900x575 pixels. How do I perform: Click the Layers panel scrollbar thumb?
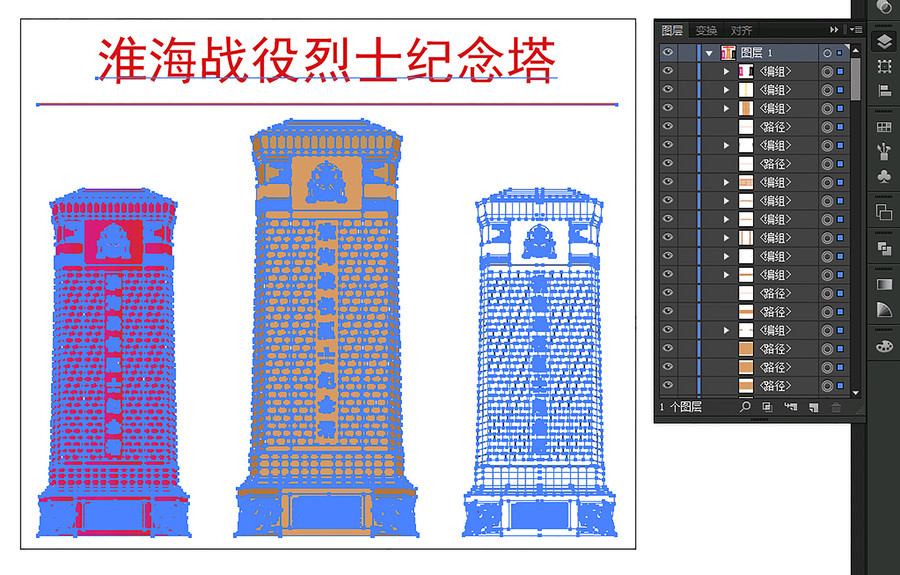(855, 79)
